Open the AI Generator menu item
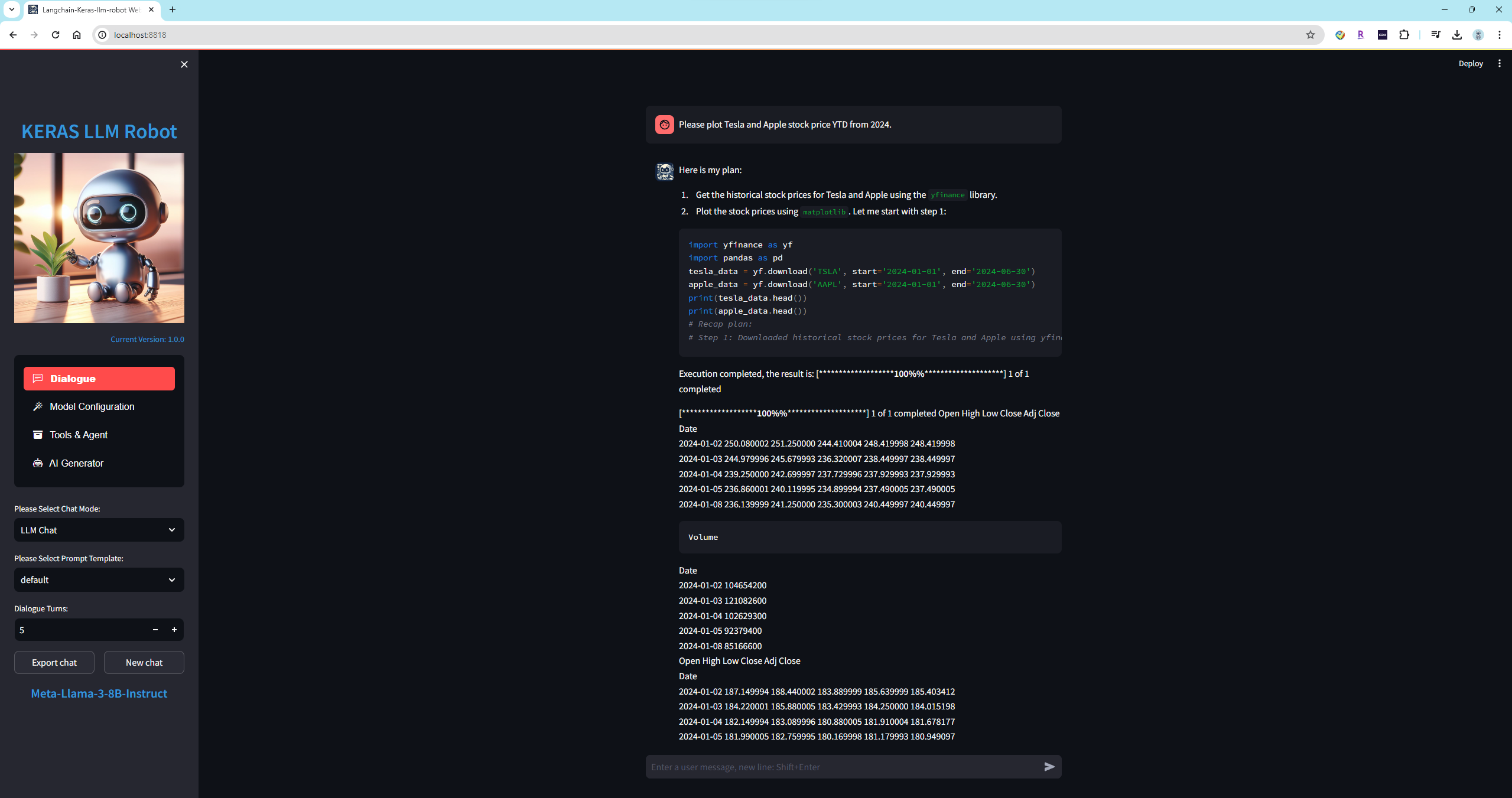This screenshot has width=1512, height=798. (76, 463)
